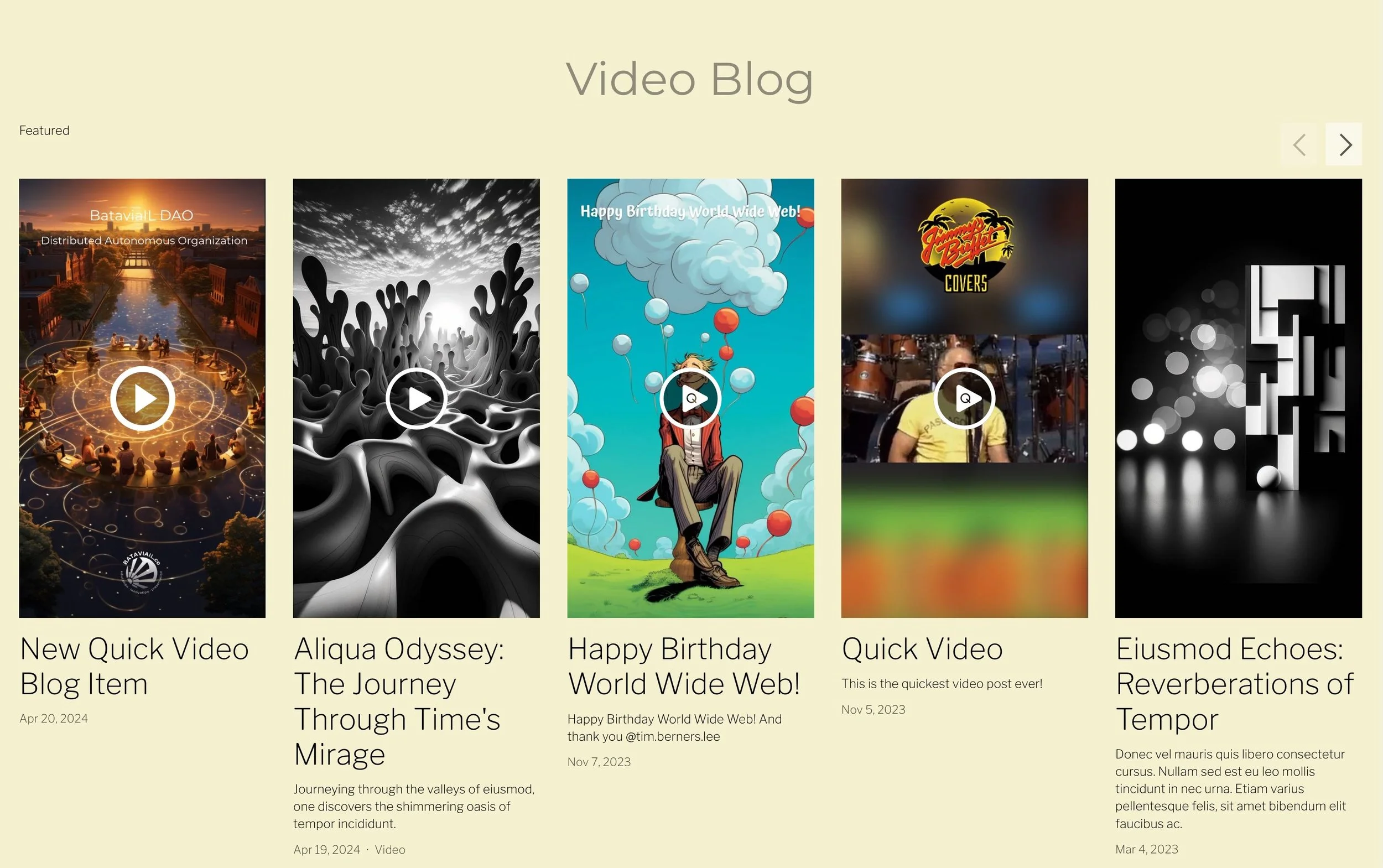This screenshot has width=1383, height=868.
Task: Select the 'Video' category tag link
Action: pos(390,850)
